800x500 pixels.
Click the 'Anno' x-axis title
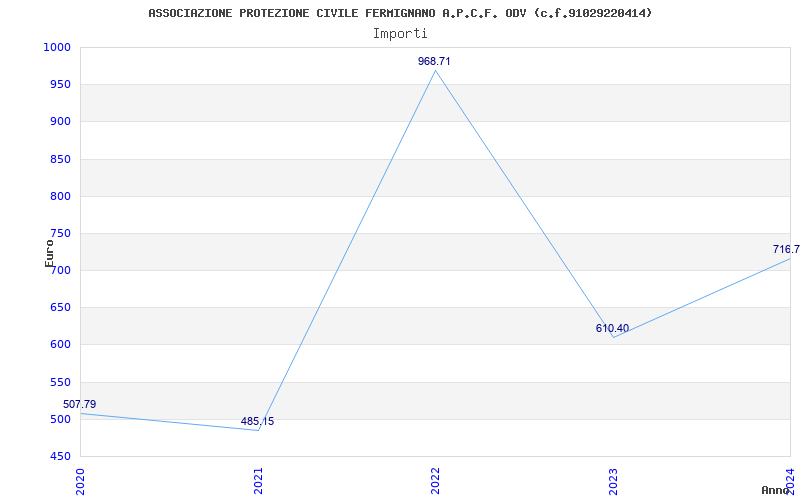[x=774, y=490]
